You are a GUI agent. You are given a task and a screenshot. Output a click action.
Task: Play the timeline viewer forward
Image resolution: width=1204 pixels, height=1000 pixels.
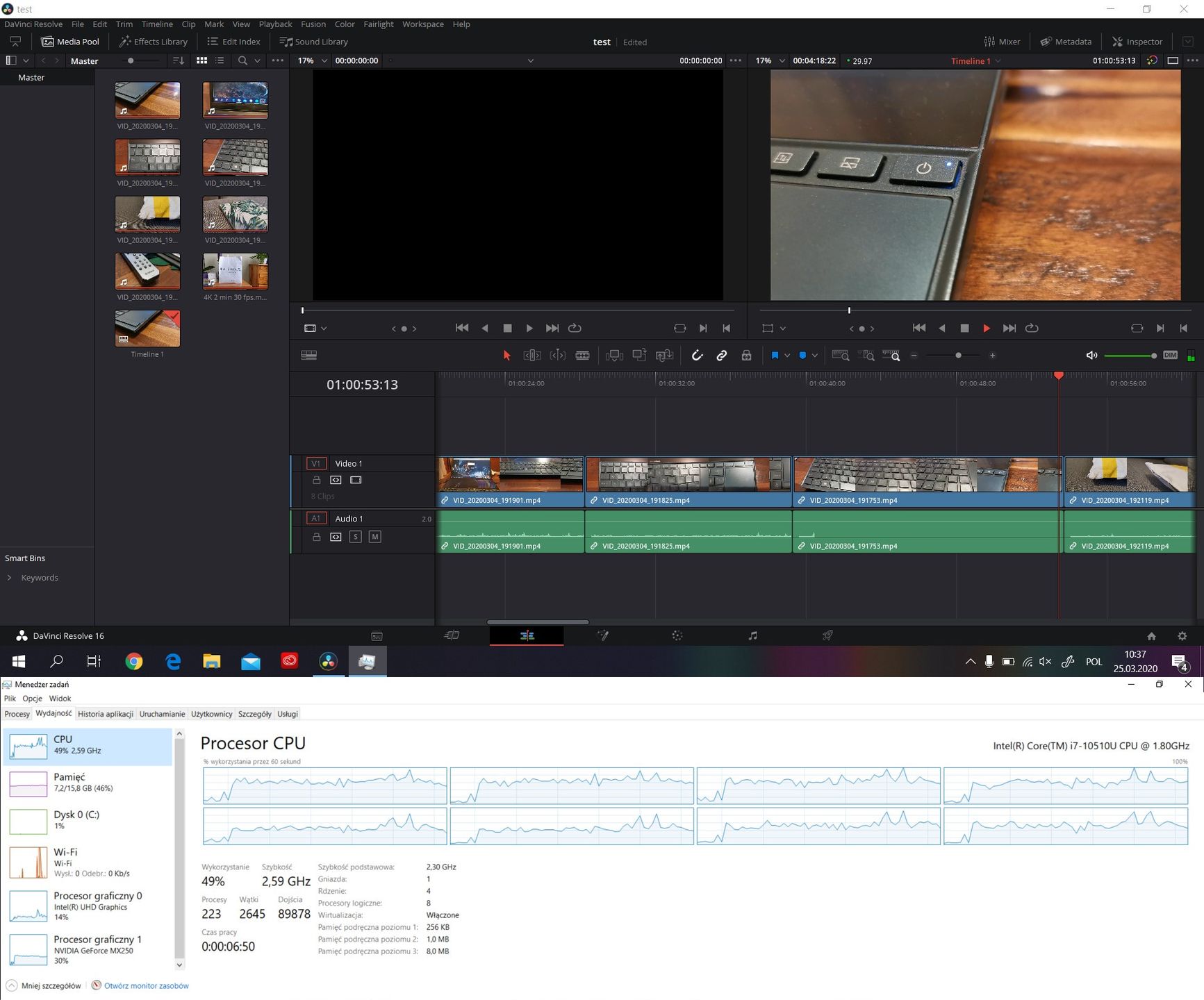click(x=987, y=328)
